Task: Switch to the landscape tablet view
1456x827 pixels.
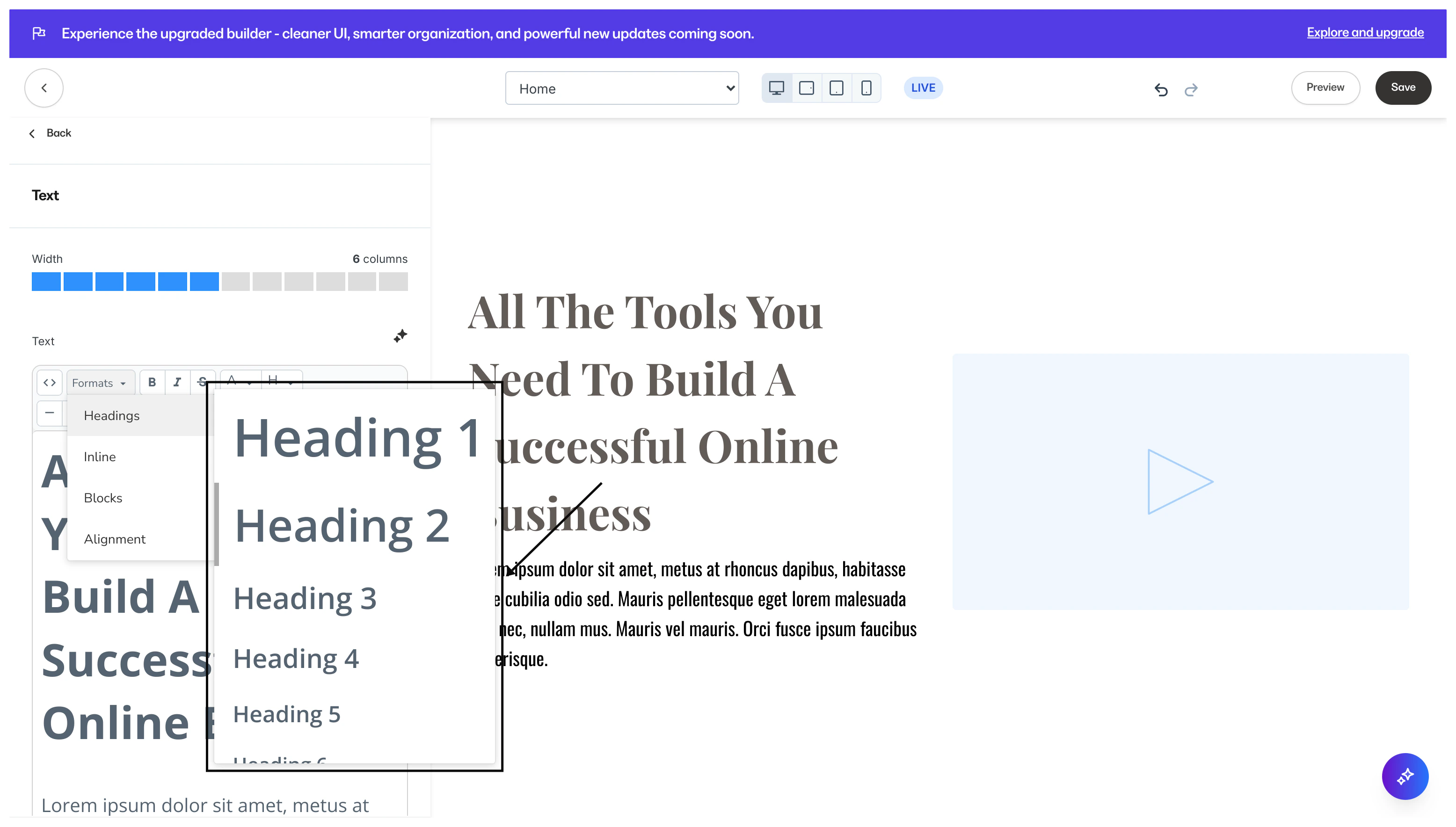Action: 806,88
